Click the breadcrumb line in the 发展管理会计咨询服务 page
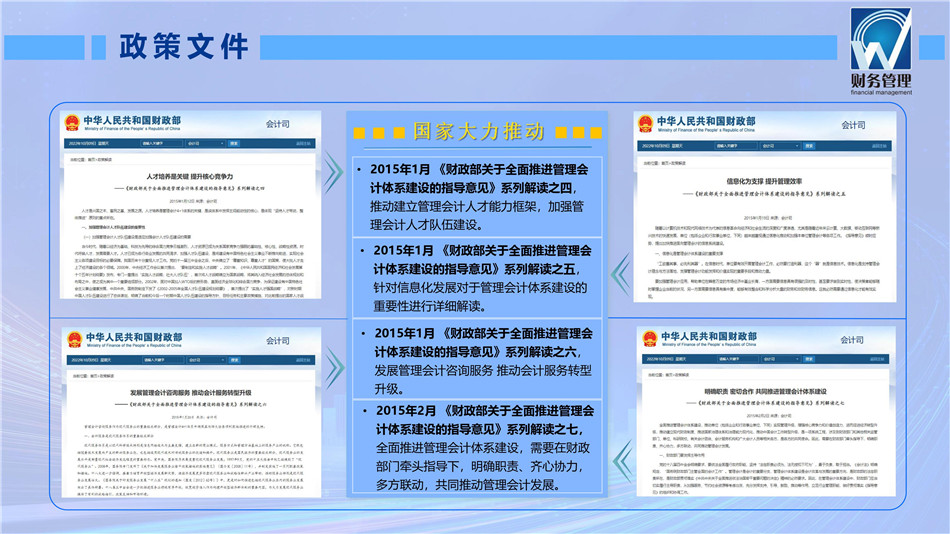Viewport: 950px width, 534px height. [93, 376]
